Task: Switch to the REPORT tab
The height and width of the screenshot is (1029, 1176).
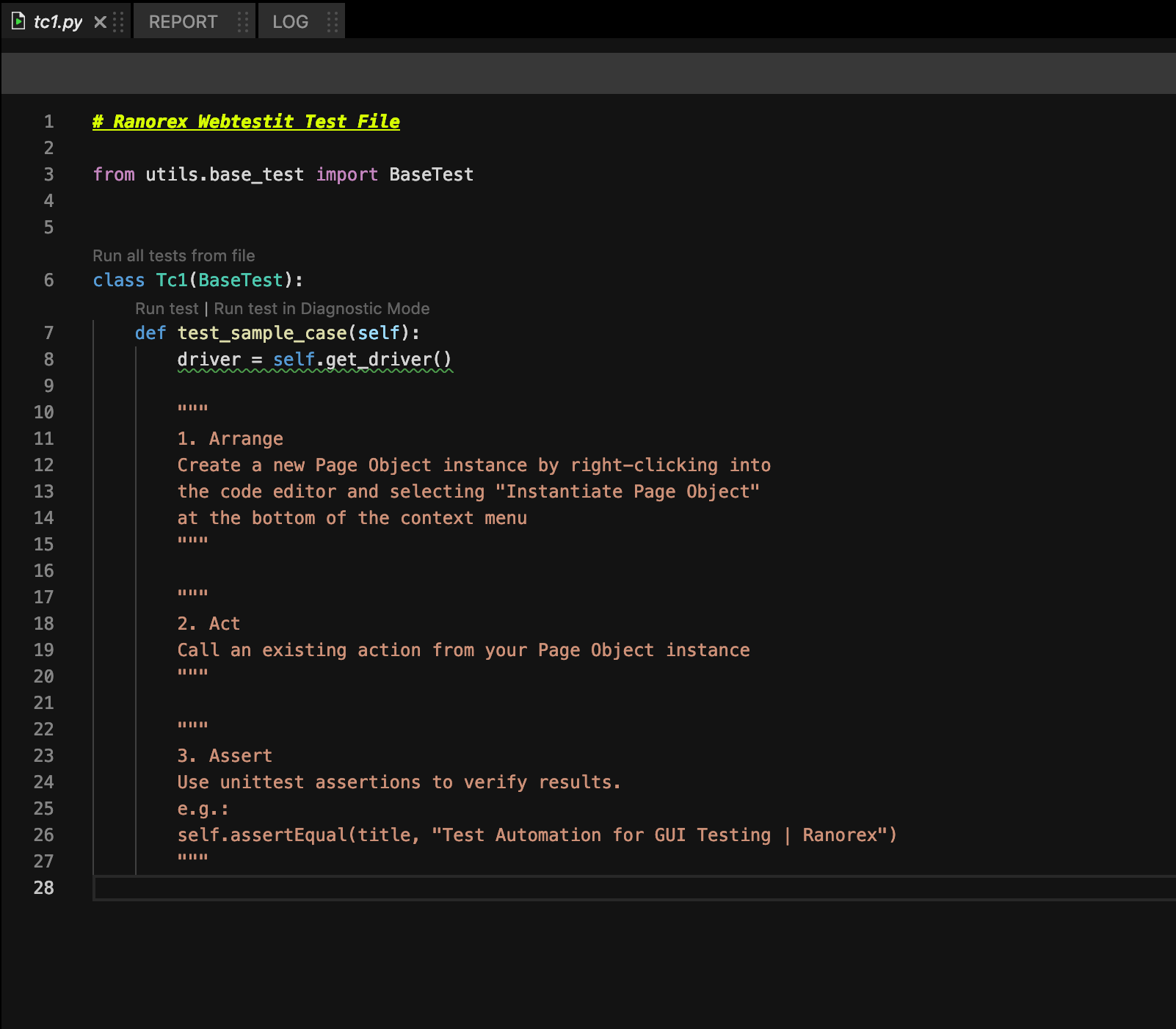Action: pyautogui.click(x=183, y=21)
